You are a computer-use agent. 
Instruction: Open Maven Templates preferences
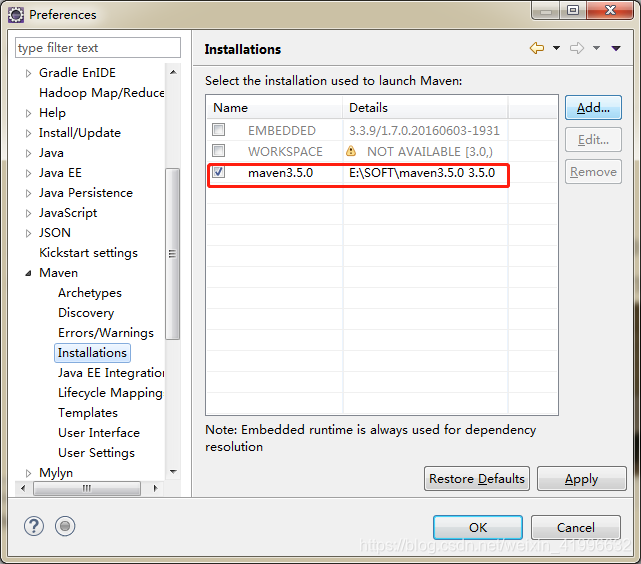[88, 413]
